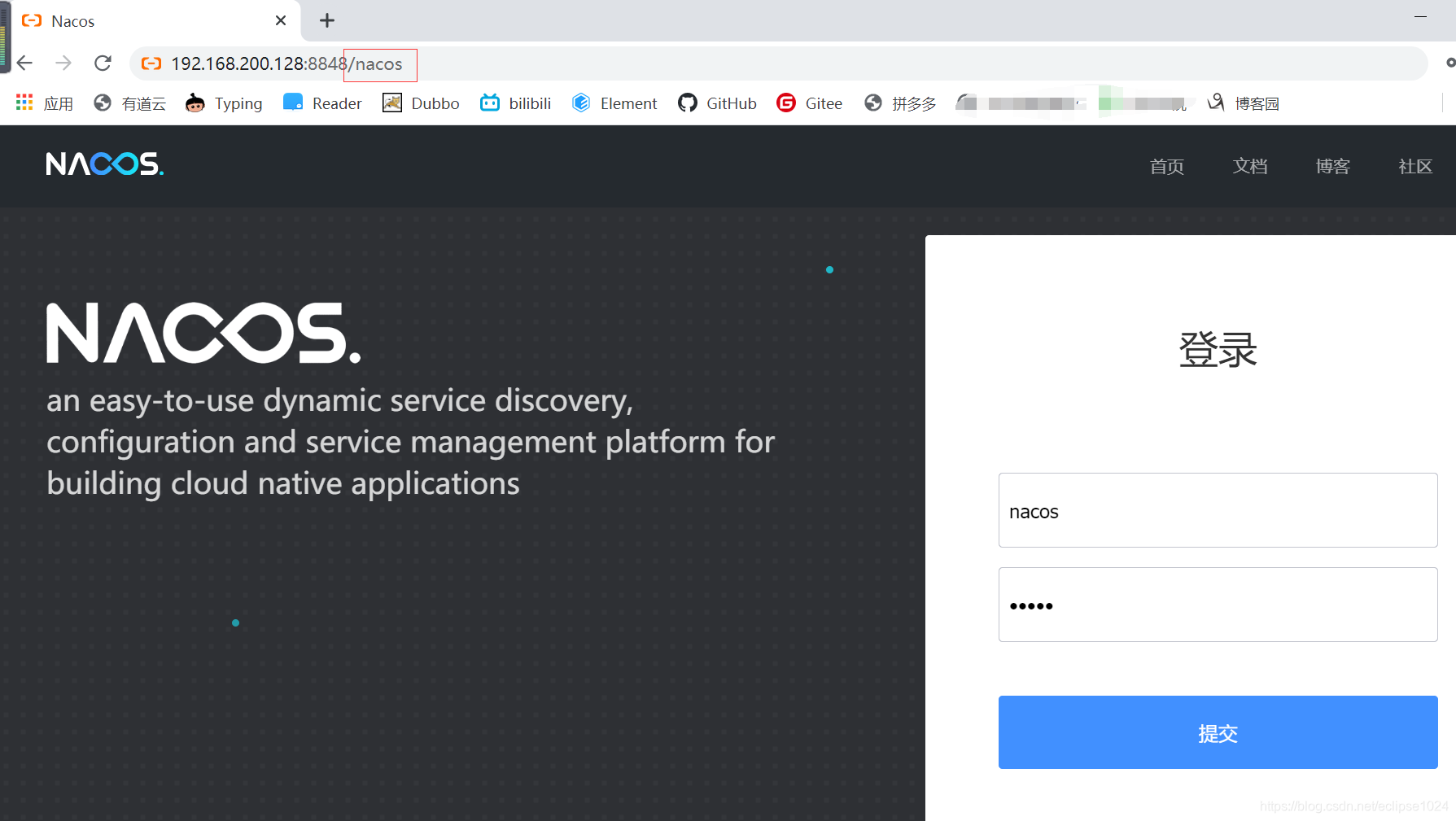Open the Typing bookmark
This screenshot has width=1456, height=821.
(224, 103)
